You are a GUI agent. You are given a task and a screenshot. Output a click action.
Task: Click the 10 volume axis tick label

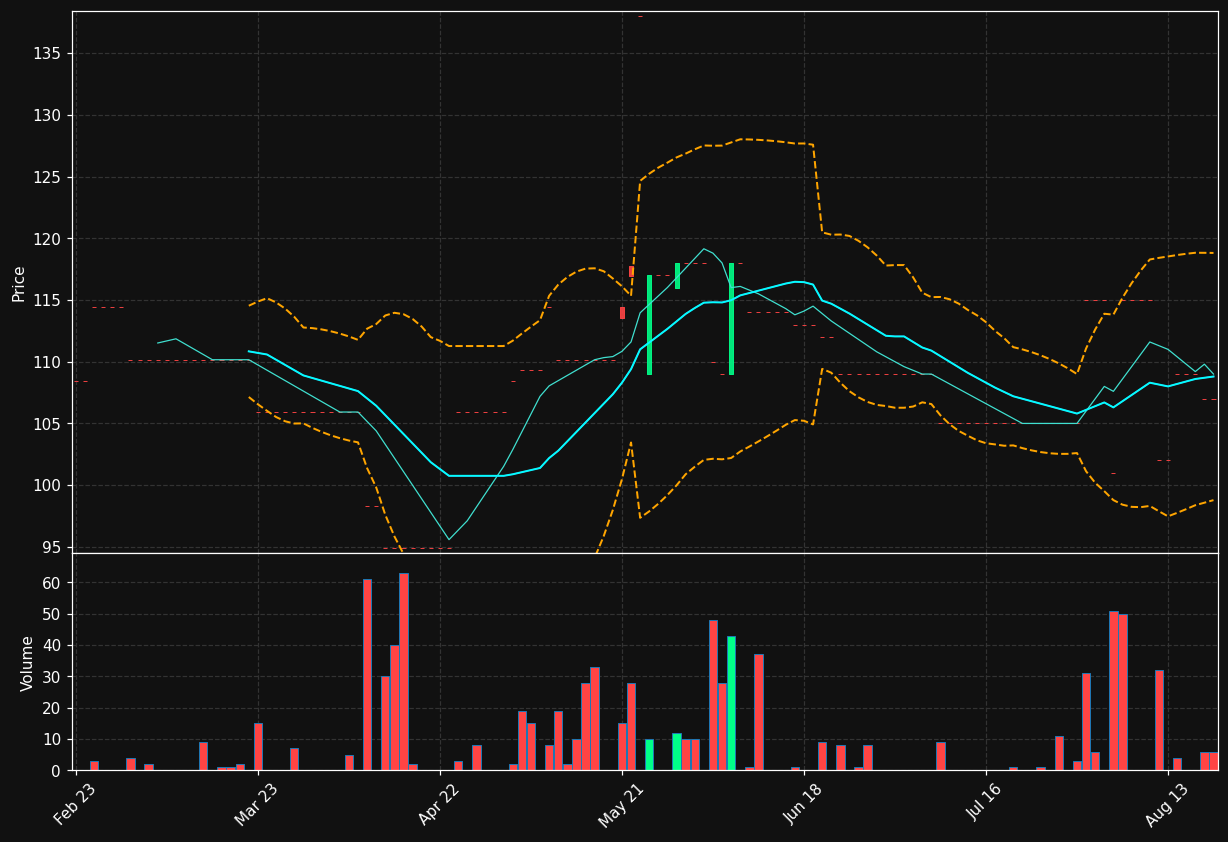[52, 740]
